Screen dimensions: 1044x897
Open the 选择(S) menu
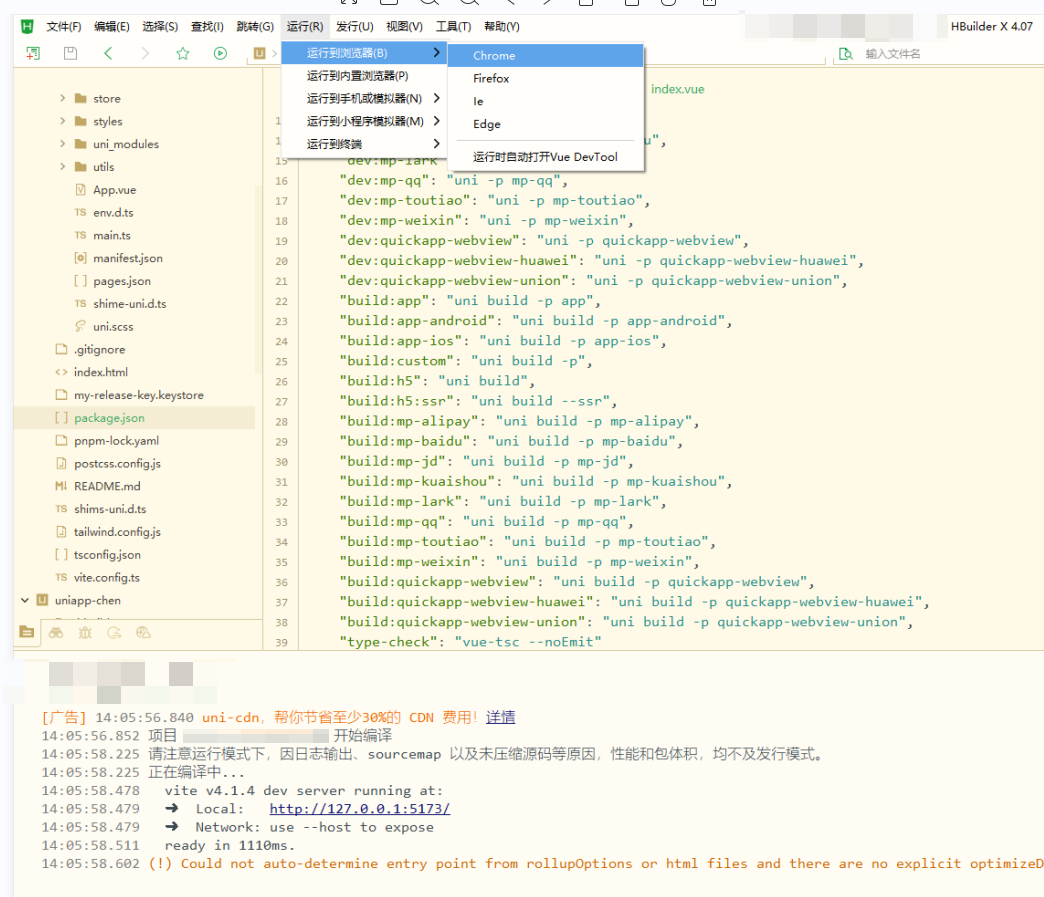coord(160,27)
